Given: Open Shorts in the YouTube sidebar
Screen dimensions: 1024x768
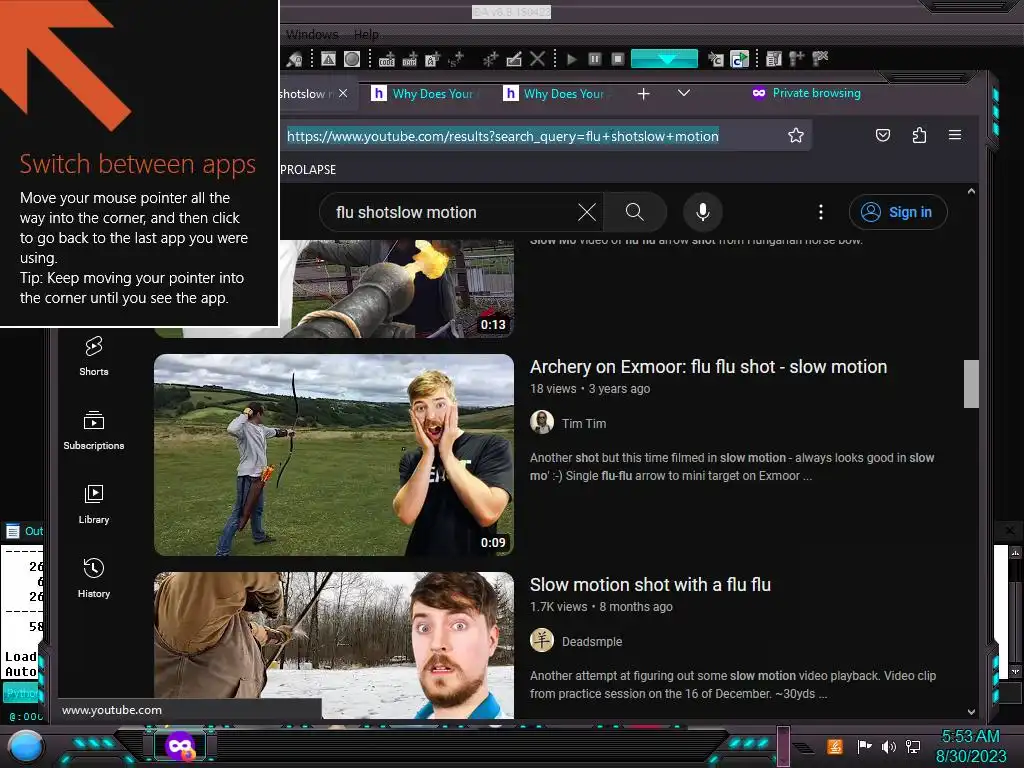Looking at the screenshot, I should [x=94, y=356].
